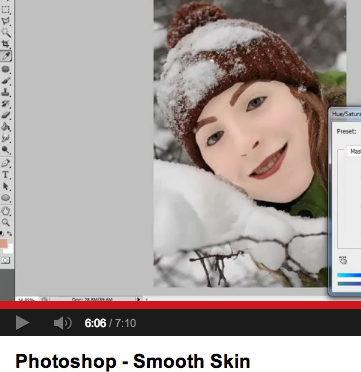Screen dimensions: 361x372
Task: Select the Eyedropper tool
Action: click(x=6, y=56)
